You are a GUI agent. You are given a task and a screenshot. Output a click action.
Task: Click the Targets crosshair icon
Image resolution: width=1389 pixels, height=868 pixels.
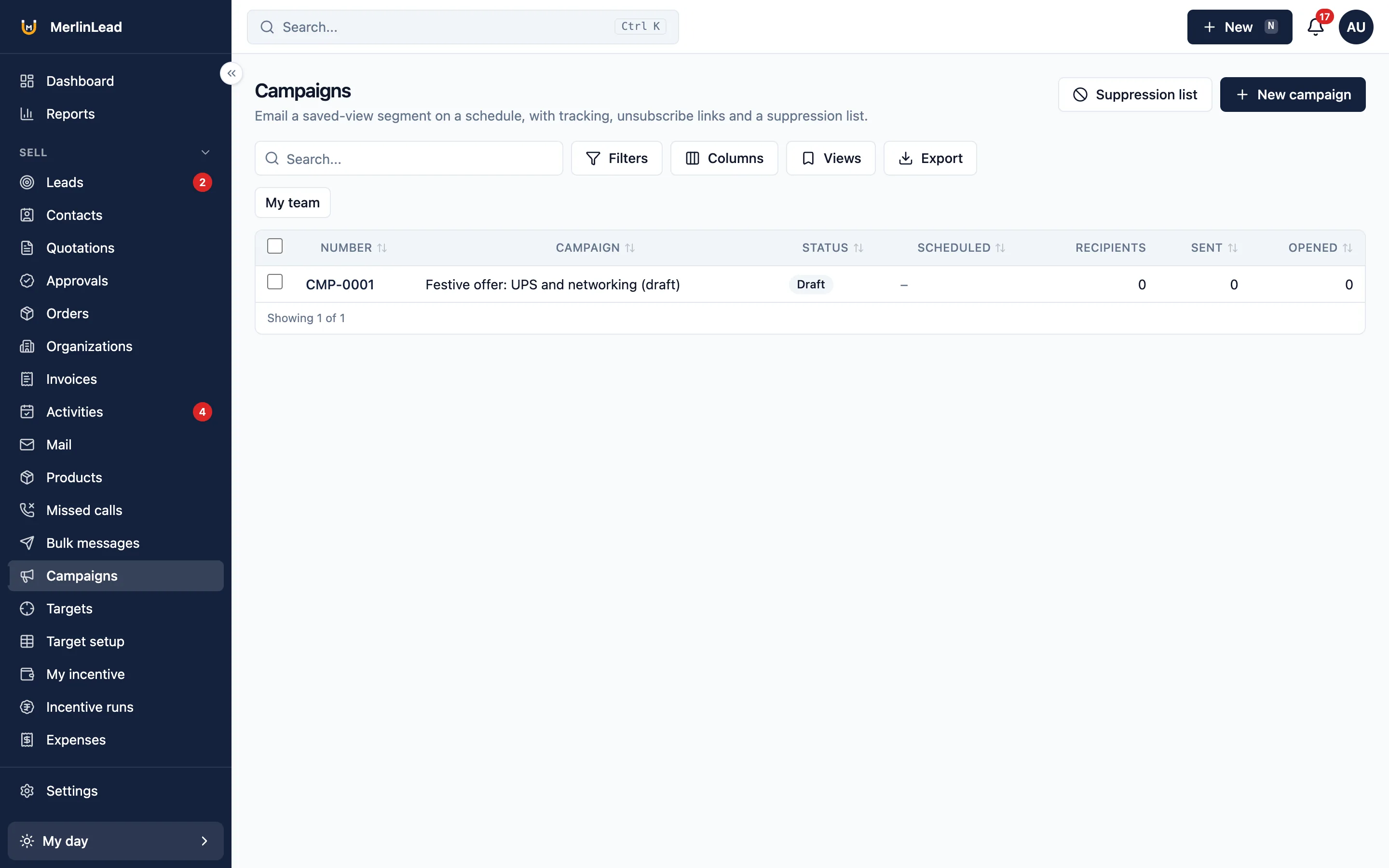point(27,609)
